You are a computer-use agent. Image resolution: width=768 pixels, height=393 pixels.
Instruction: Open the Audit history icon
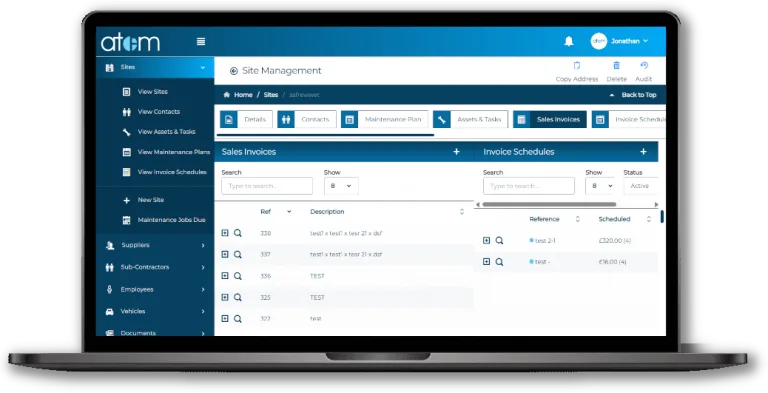[644, 66]
